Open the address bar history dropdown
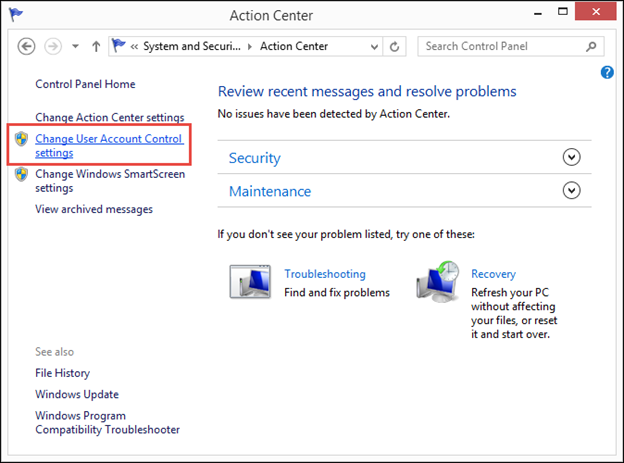The image size is (624, 463). click(374, 47)
